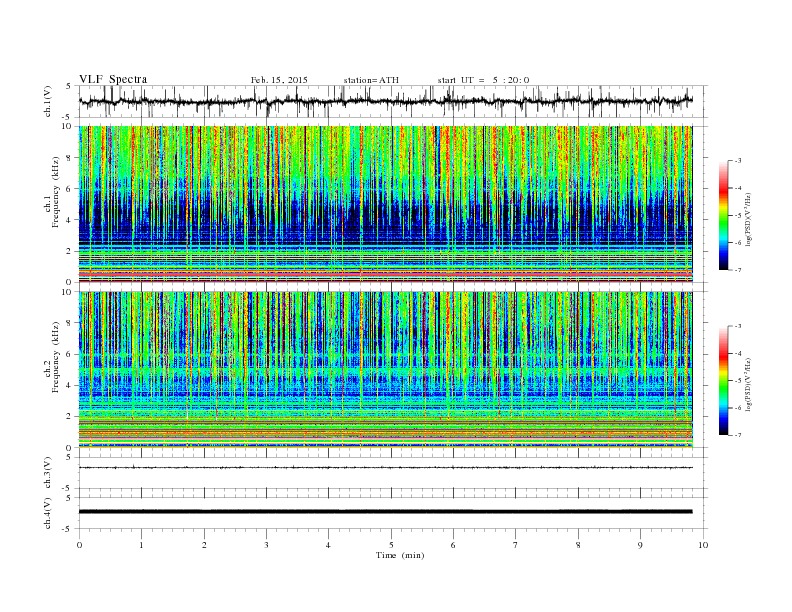Click the time axis tick label "2"
Screen dimensions: 792x612
coord(204,545)
